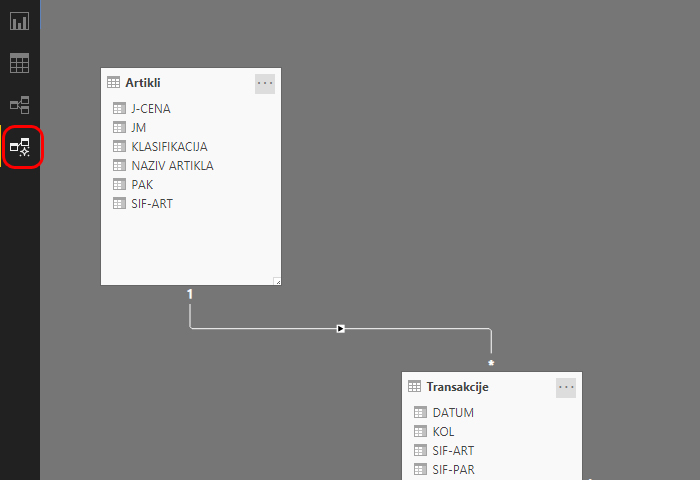
Task: Open the Relationships view icon
Action: pyautogui.click(x=20, y=105)
